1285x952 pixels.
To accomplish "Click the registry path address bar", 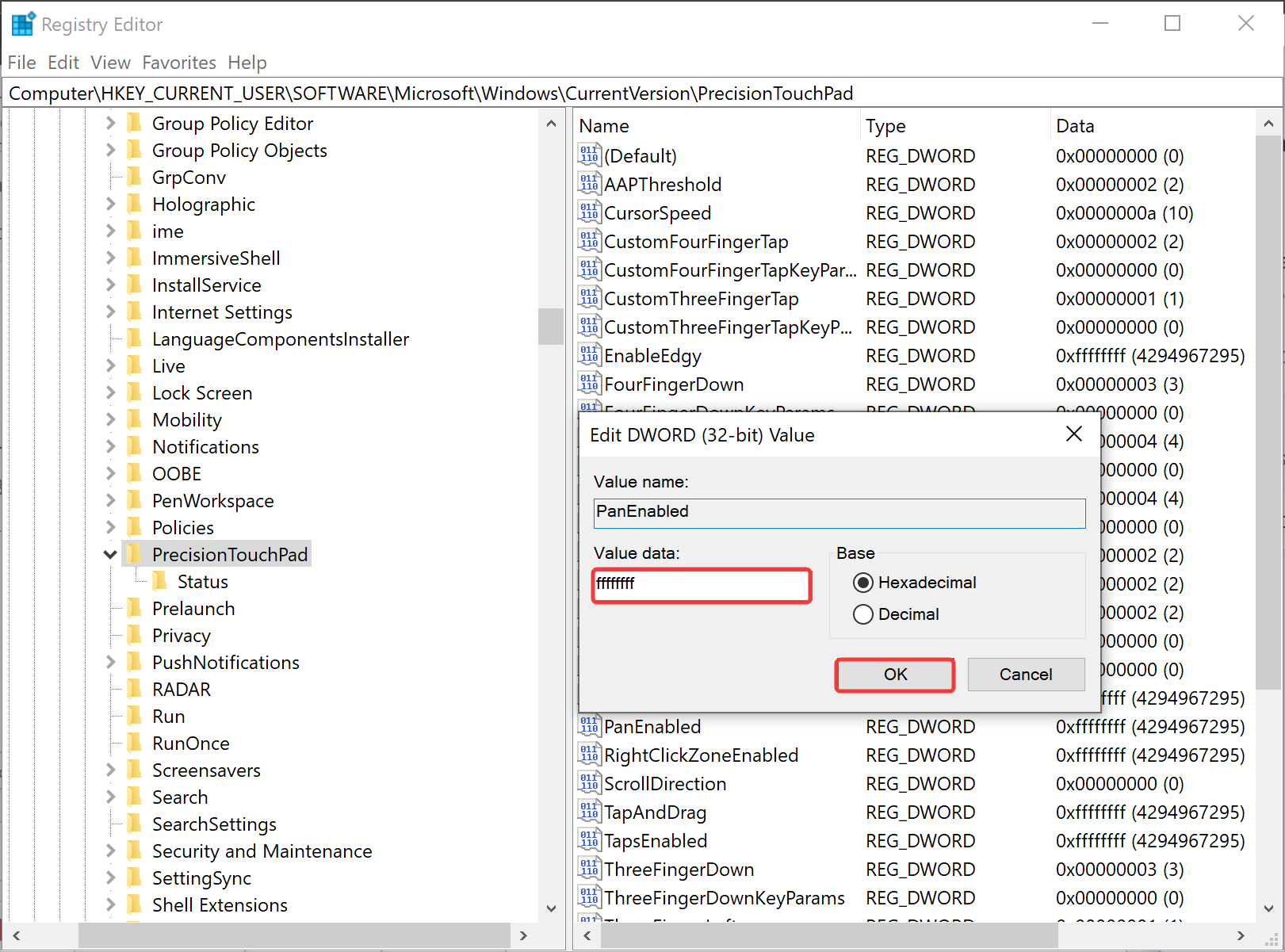I will (643, 94).
